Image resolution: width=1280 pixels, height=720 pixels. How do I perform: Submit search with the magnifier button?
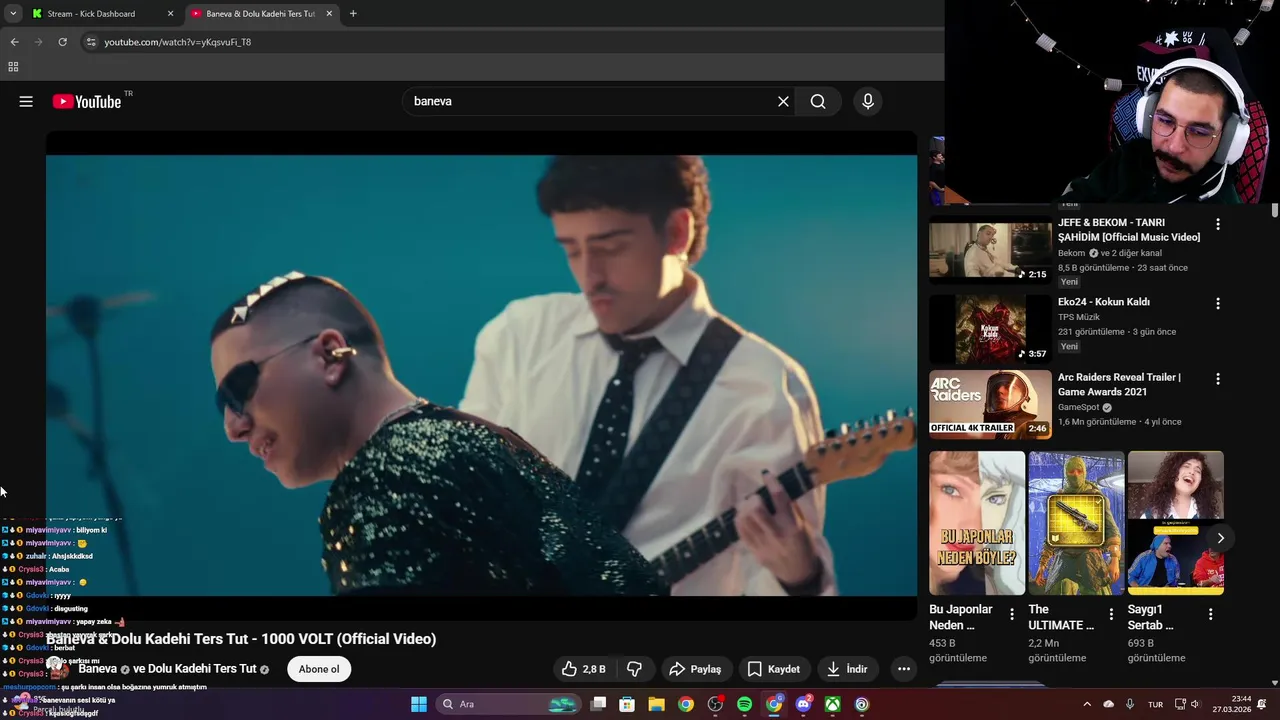coord(818,101)
